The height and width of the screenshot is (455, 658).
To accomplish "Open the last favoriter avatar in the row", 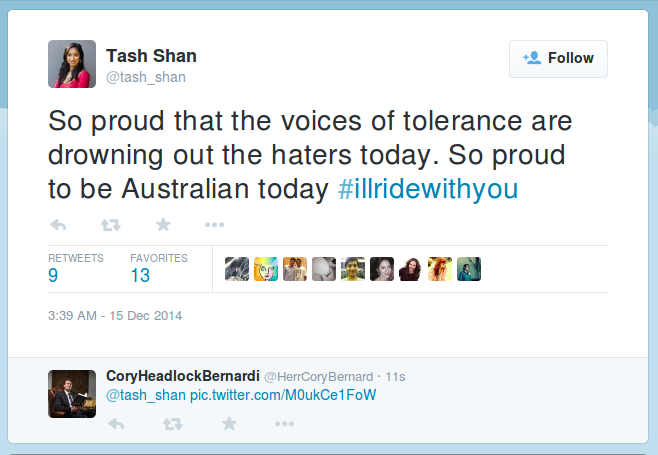I will pos(469,269).
